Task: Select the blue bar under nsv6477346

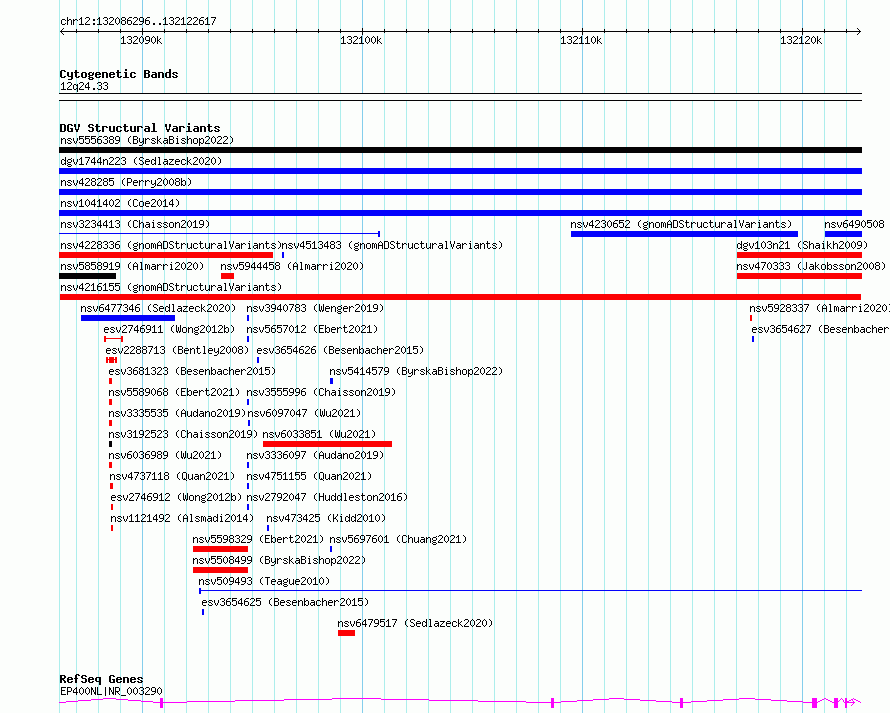Action: point(128,318)
